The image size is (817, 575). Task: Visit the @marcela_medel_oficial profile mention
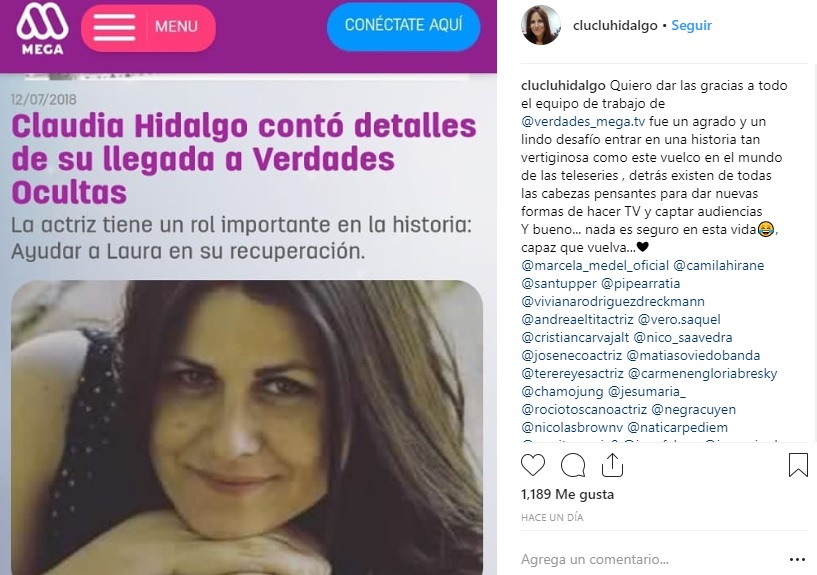(595, 266)
